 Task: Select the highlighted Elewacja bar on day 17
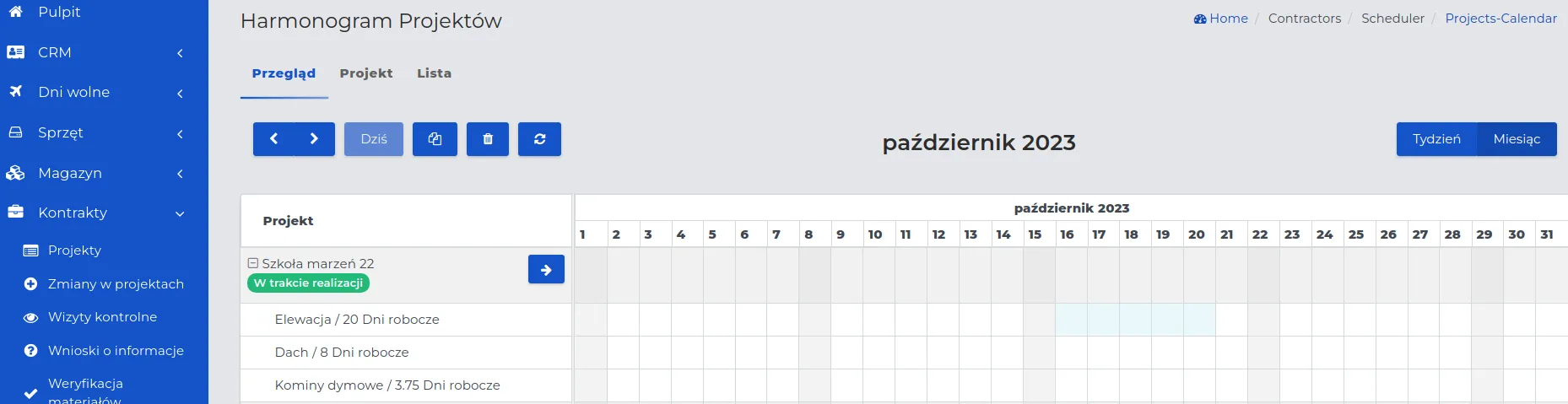(1103, 320)
